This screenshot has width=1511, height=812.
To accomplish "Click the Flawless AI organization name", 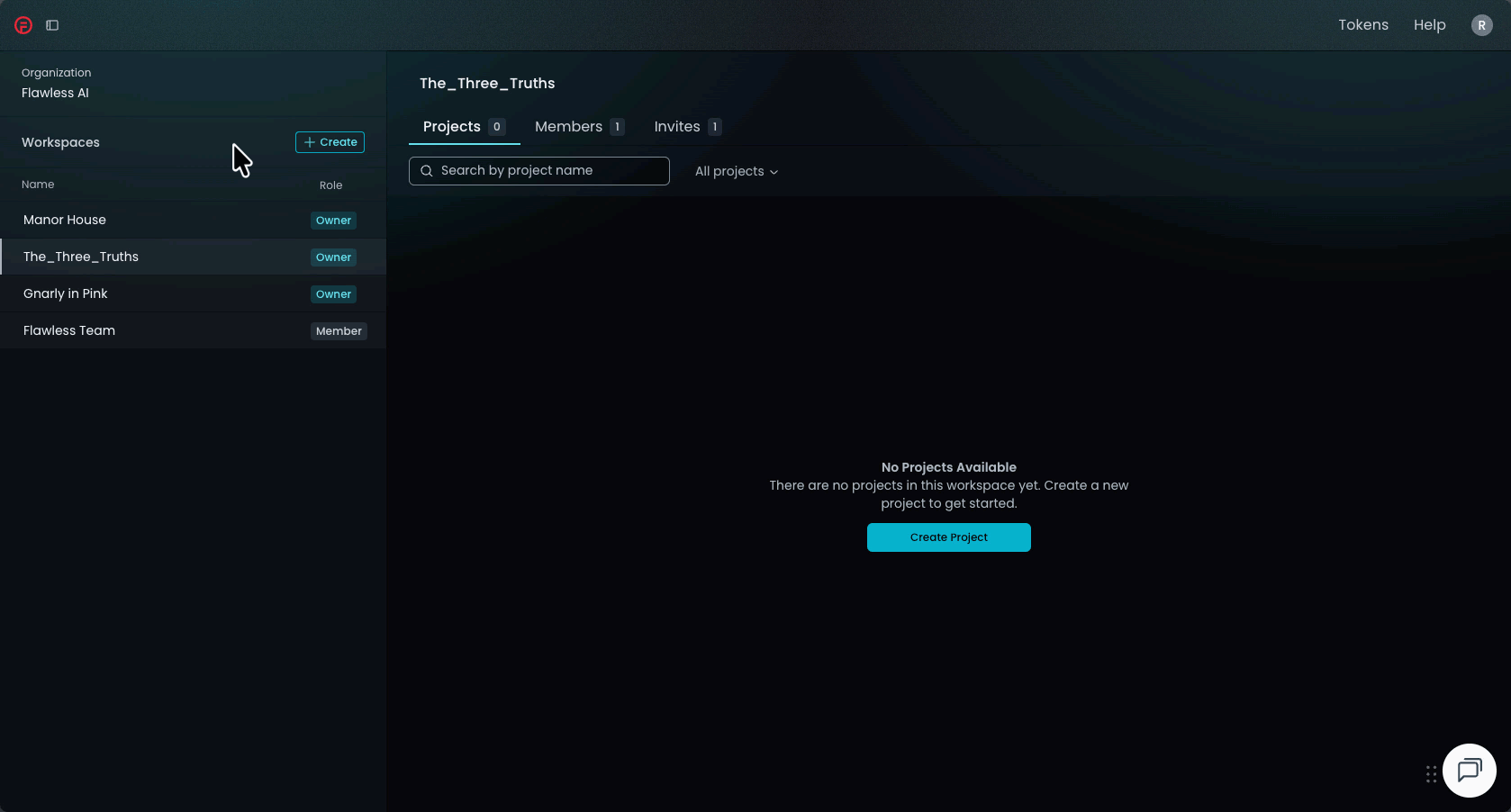I will 55,93.
